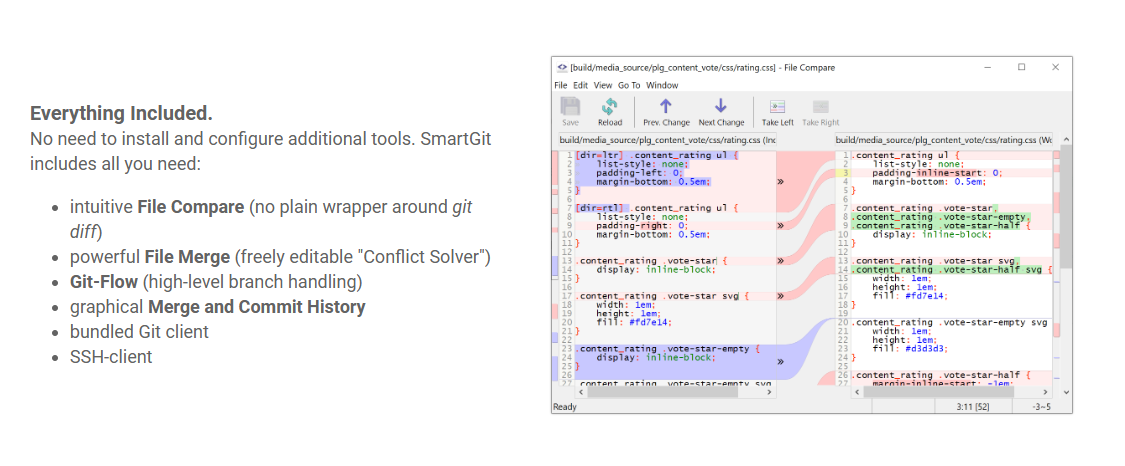Apply the Take Left action
1125x466 pixels.
(778, 112)
